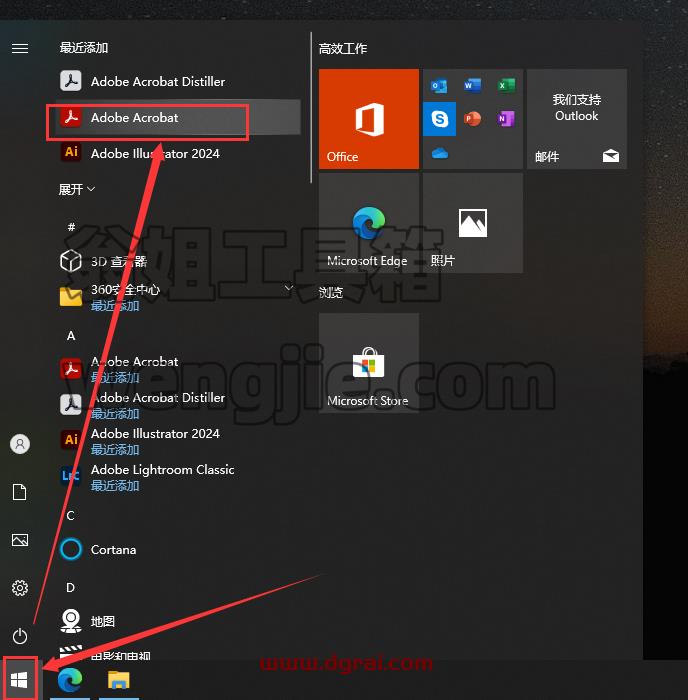This screenshot has width=688, height=700.
Task: Open the Microsoft Edge tile
Action: tap(369, 223)
